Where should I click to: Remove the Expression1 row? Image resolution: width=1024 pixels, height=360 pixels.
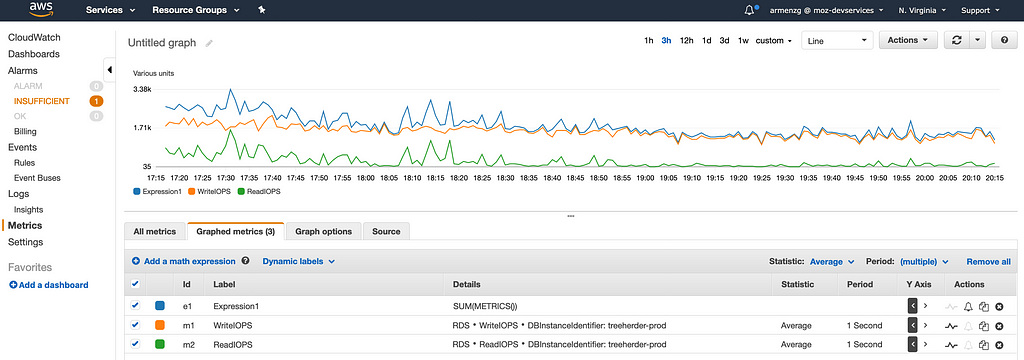click(x=999, y=306)
